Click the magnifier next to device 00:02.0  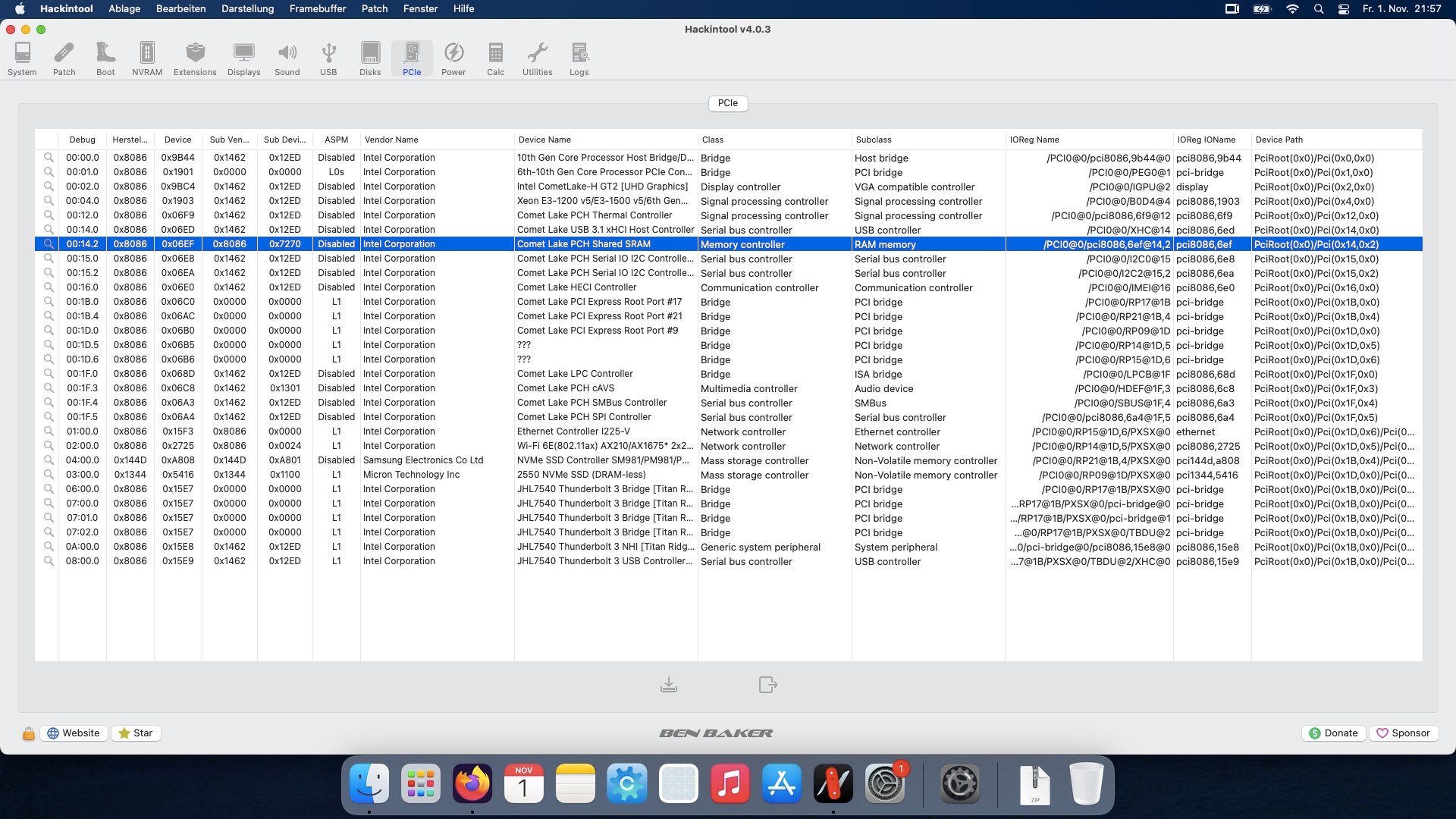[x=49, y=187]
